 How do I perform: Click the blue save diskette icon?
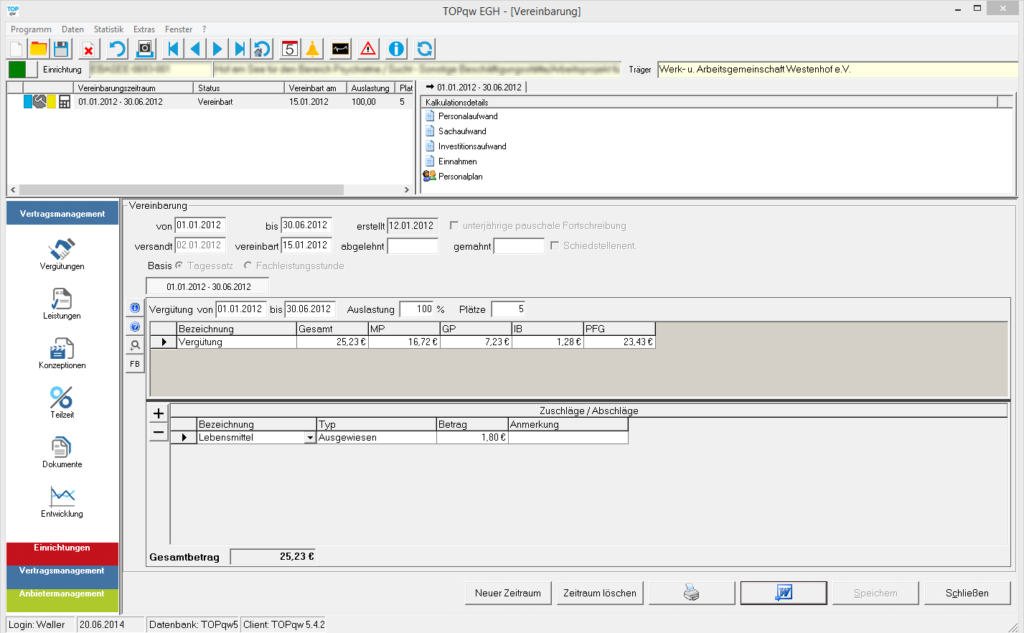(x=61, y=48)
